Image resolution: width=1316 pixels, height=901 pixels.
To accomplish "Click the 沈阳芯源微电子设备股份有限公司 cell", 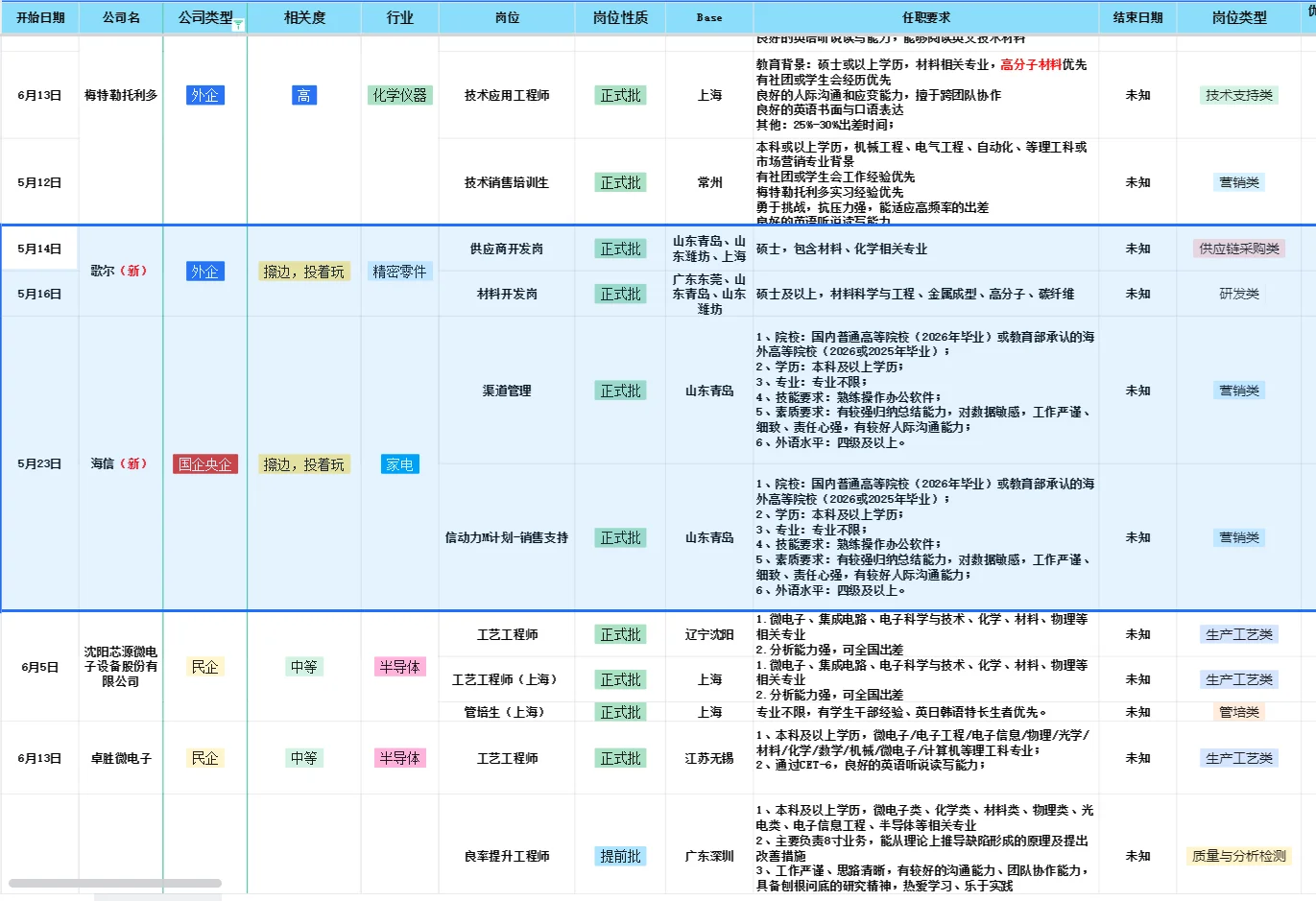I will pos(121,666).
